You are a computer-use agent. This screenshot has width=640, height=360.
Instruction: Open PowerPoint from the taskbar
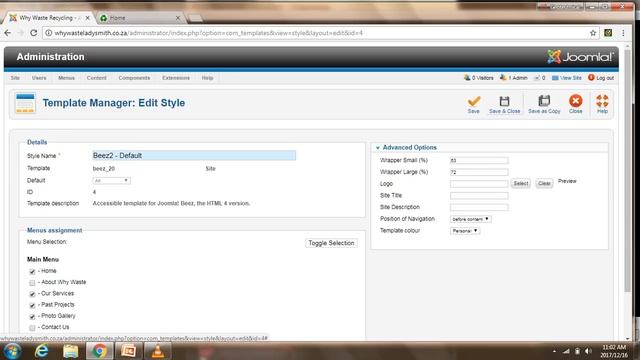tap(128, 351)
